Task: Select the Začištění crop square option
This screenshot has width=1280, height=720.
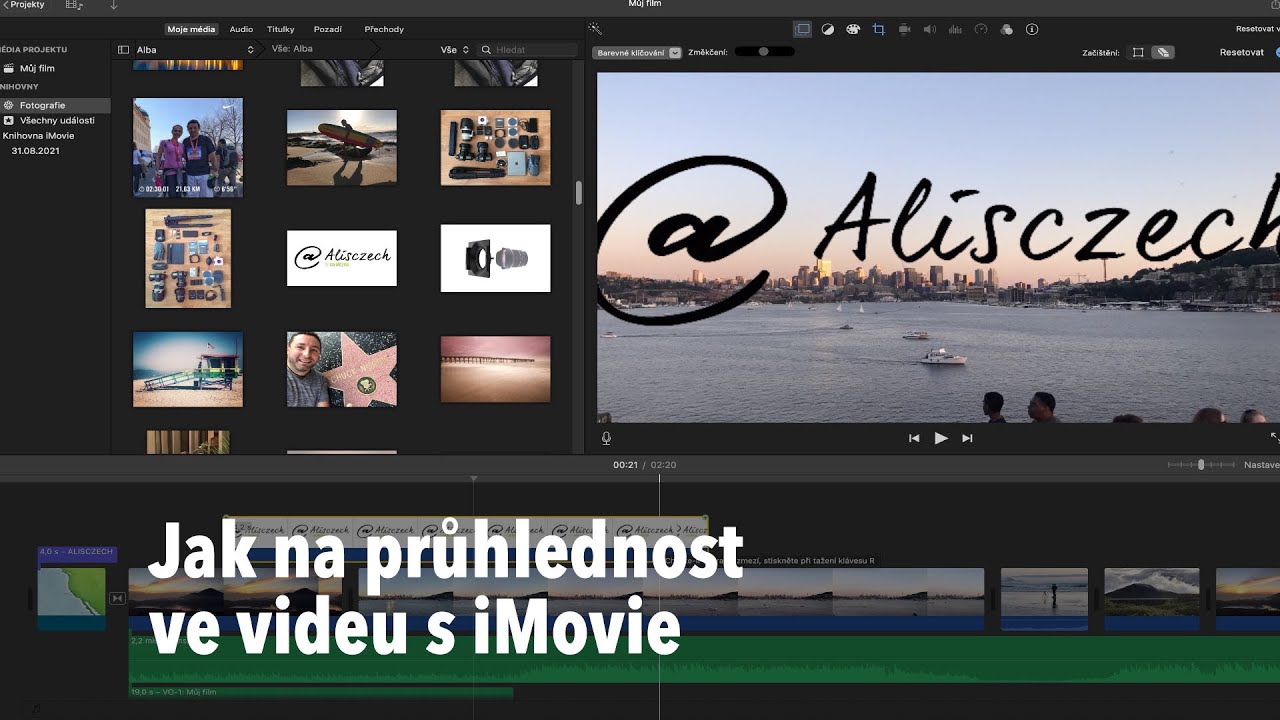Action: point(1138,52)
